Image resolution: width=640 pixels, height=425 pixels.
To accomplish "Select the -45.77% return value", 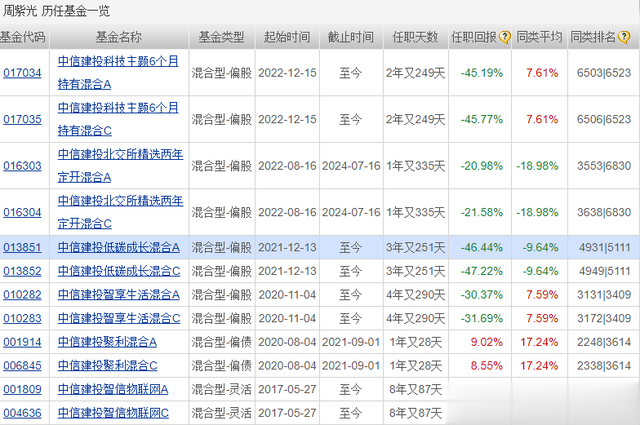I will point(482,120).
